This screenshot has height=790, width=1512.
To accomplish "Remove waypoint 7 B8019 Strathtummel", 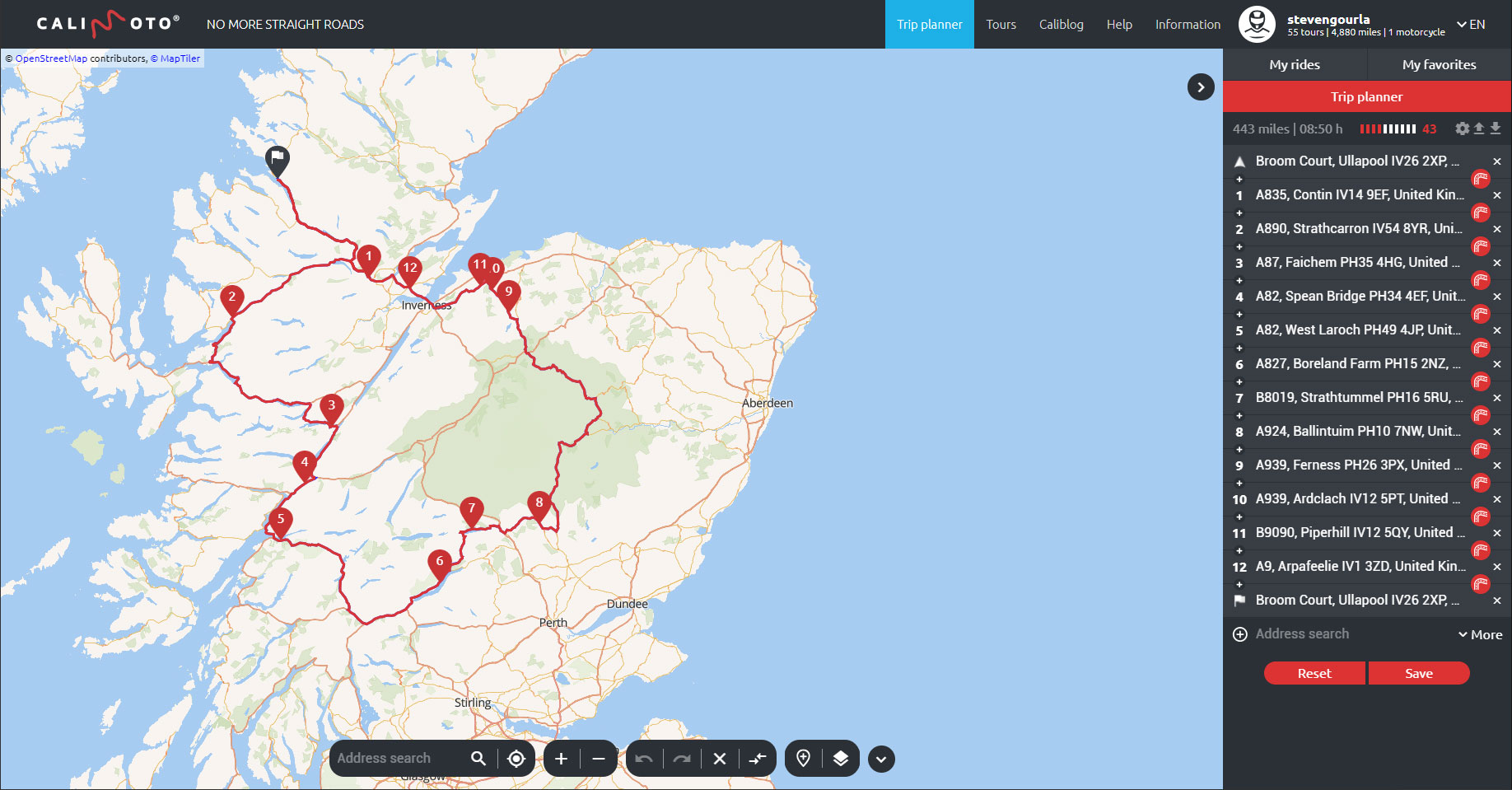I will pyautogui.click(x=1497, y=398).
